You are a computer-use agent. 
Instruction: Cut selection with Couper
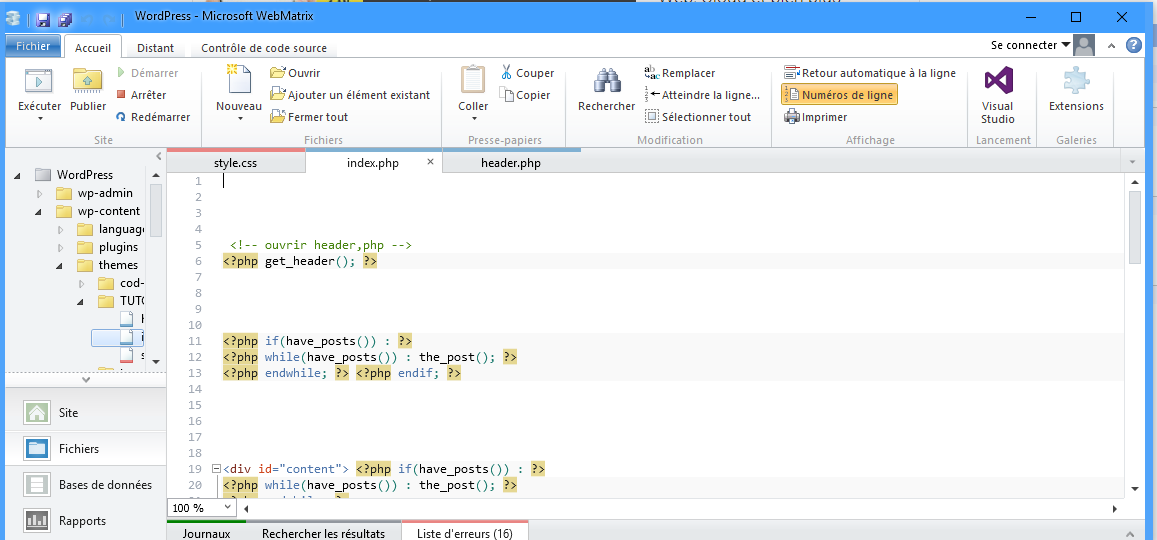click(x=527, y=72)
